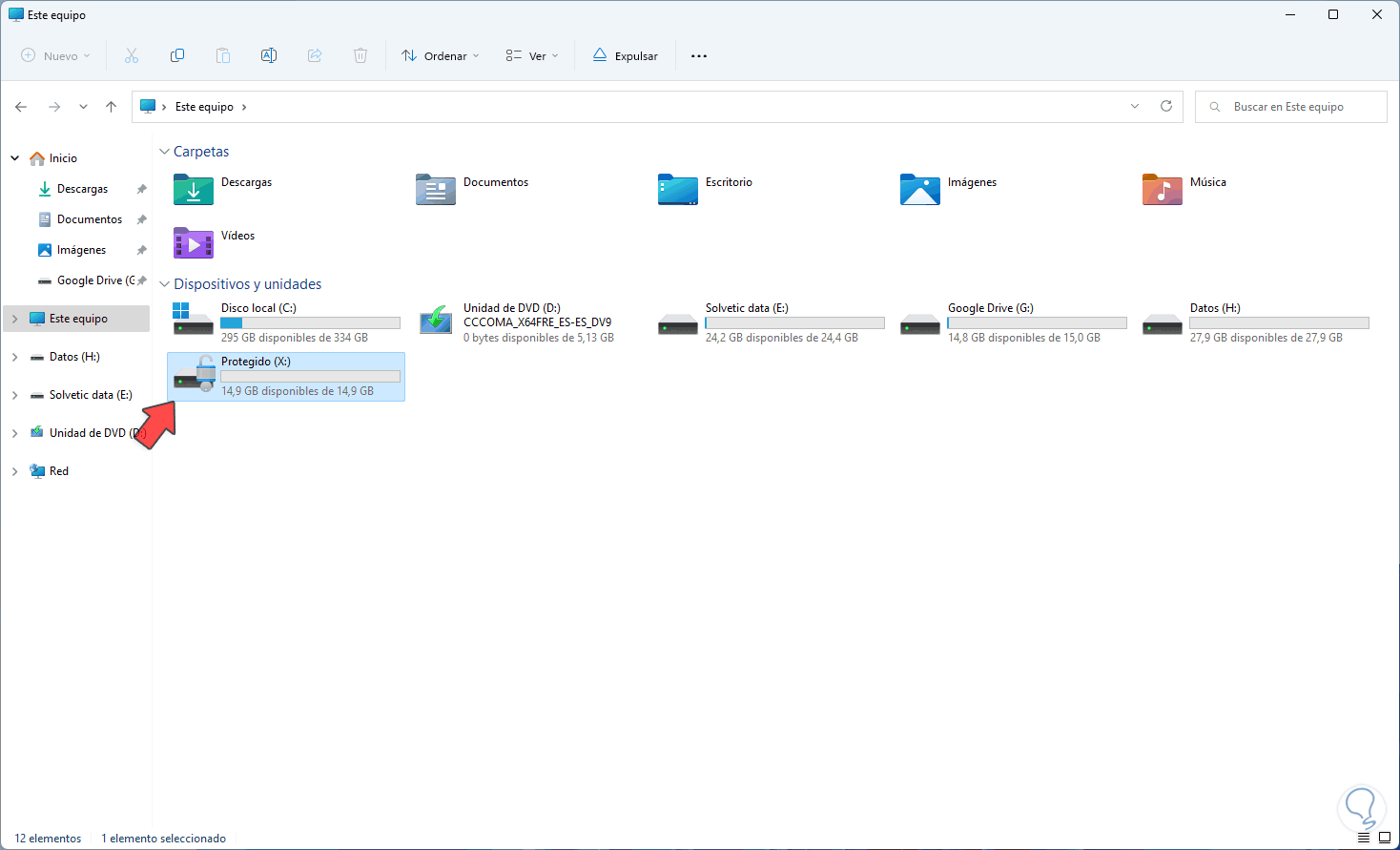Select the Descargas folder icon
Viewport: 1400px width, 850px height.
click(x=194, y=190)
